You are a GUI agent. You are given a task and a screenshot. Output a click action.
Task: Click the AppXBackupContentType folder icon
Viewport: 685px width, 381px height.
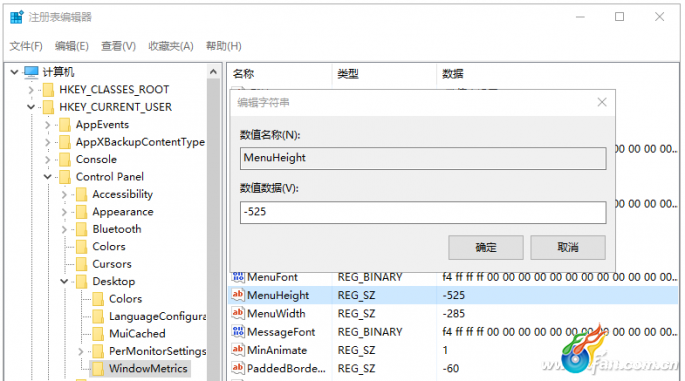pyautogui.click(x=65, y=142)
